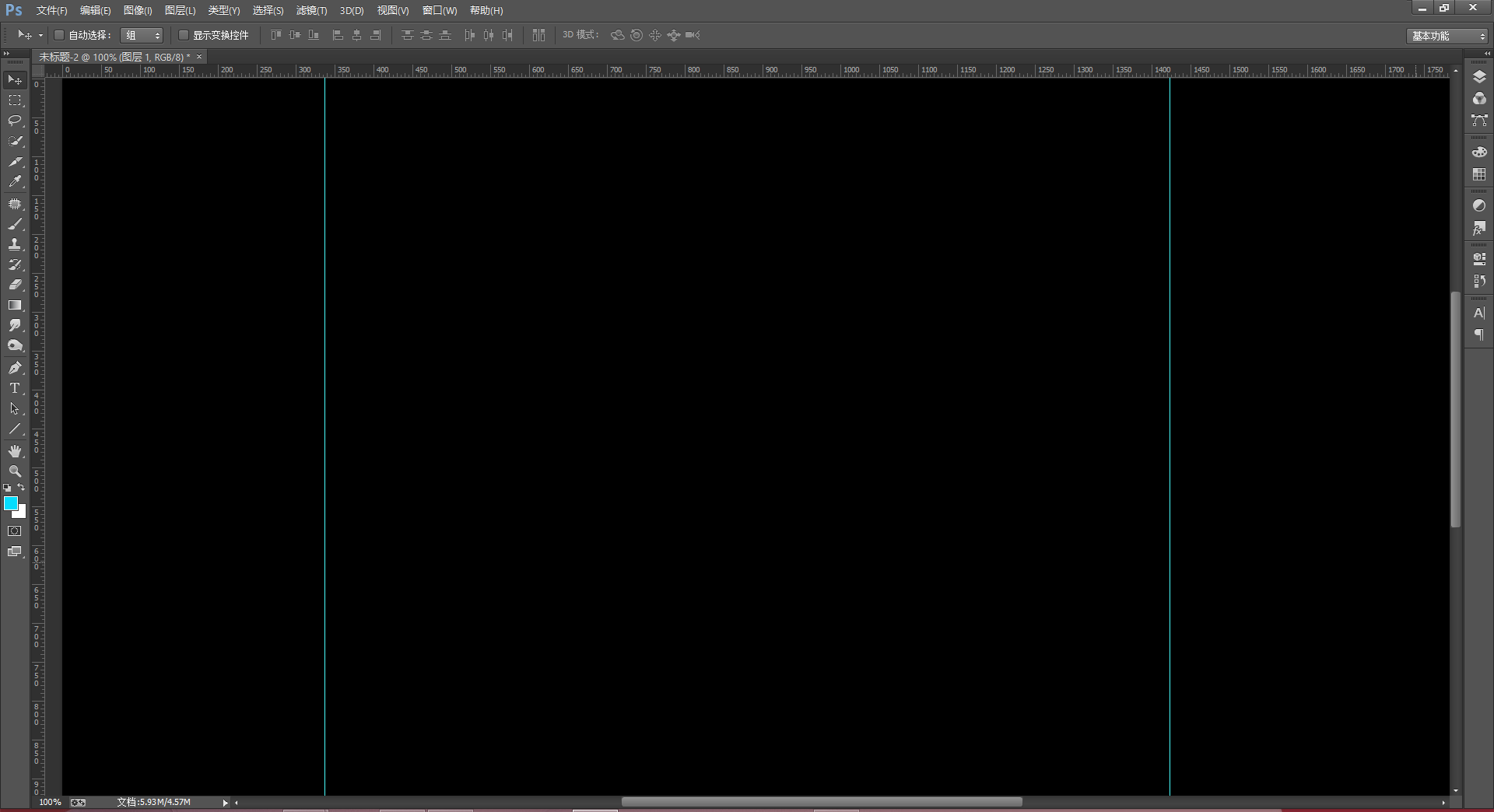Select the Move tool in the toolbox
The image size is (1494, 812).
pos(15,80)
